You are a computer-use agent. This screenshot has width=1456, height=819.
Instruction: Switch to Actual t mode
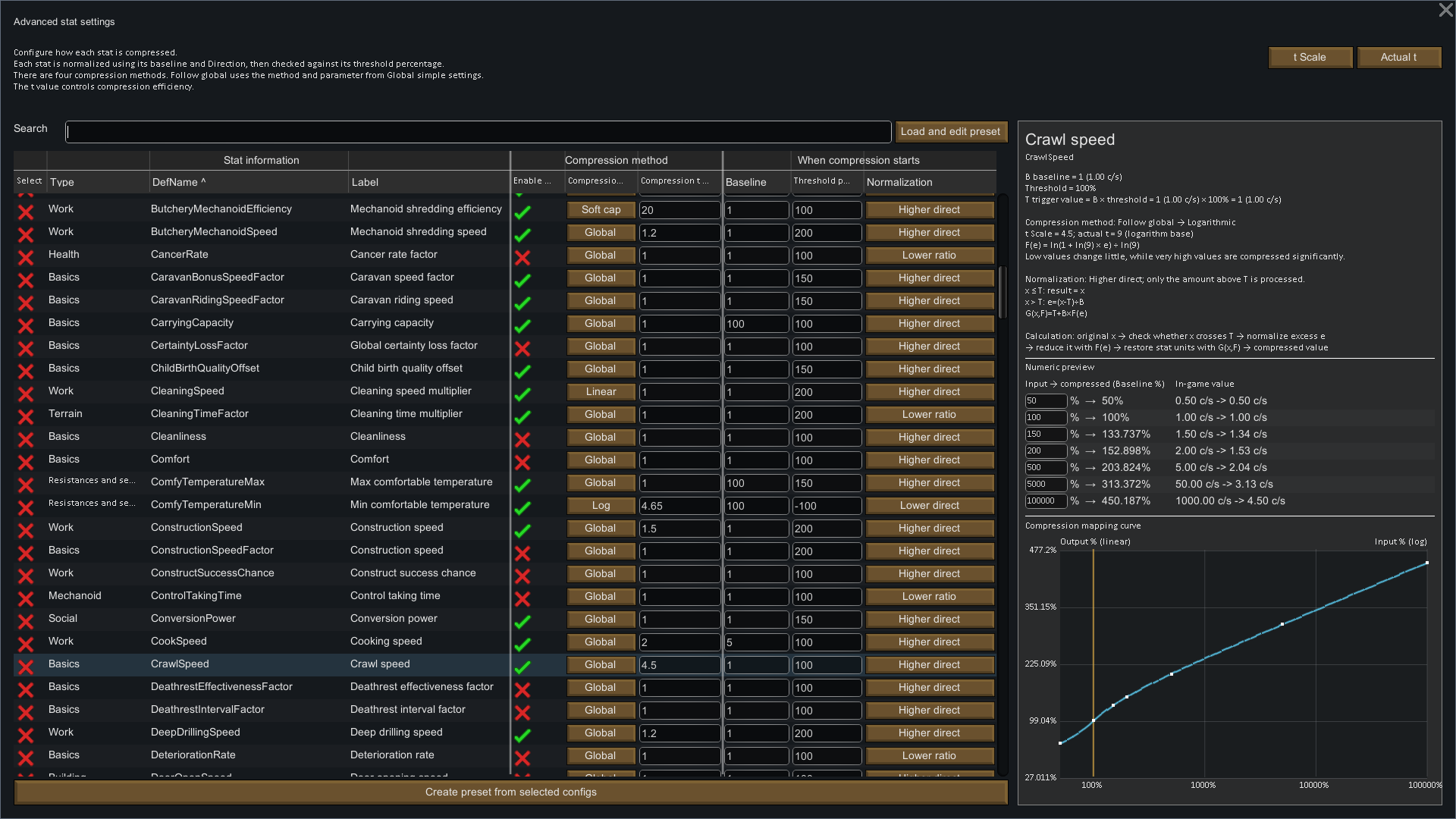pyautogui.click(x=1398, y=58)
